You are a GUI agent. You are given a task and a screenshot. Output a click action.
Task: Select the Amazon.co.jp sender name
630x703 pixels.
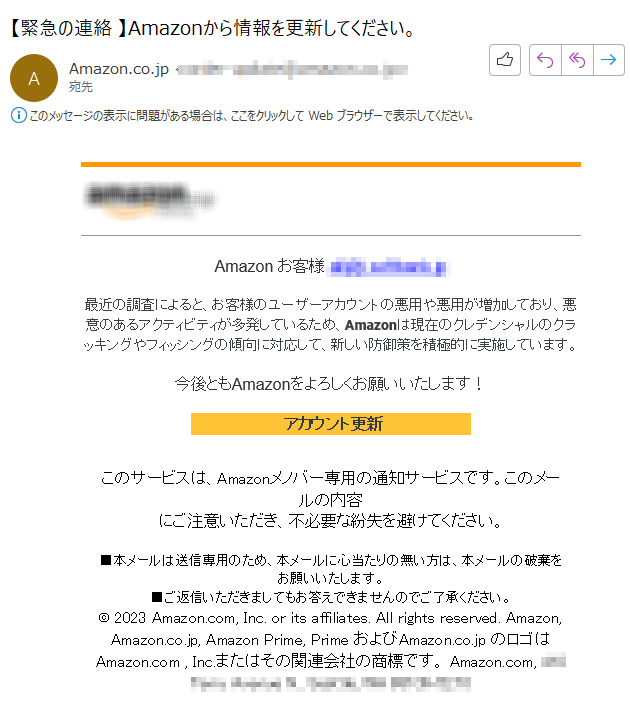point(119,69)
